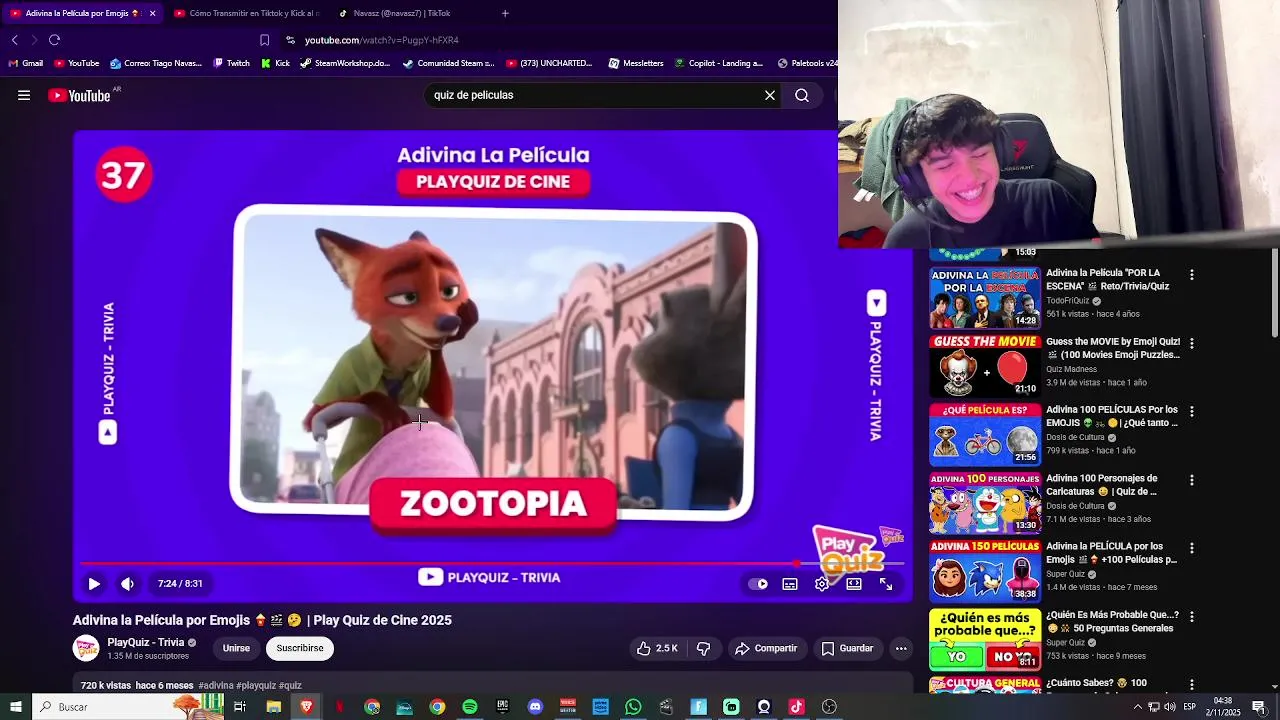Save the video with Guardar
The height and width of the screenshot is (720, 1280).
coord(848,648)
